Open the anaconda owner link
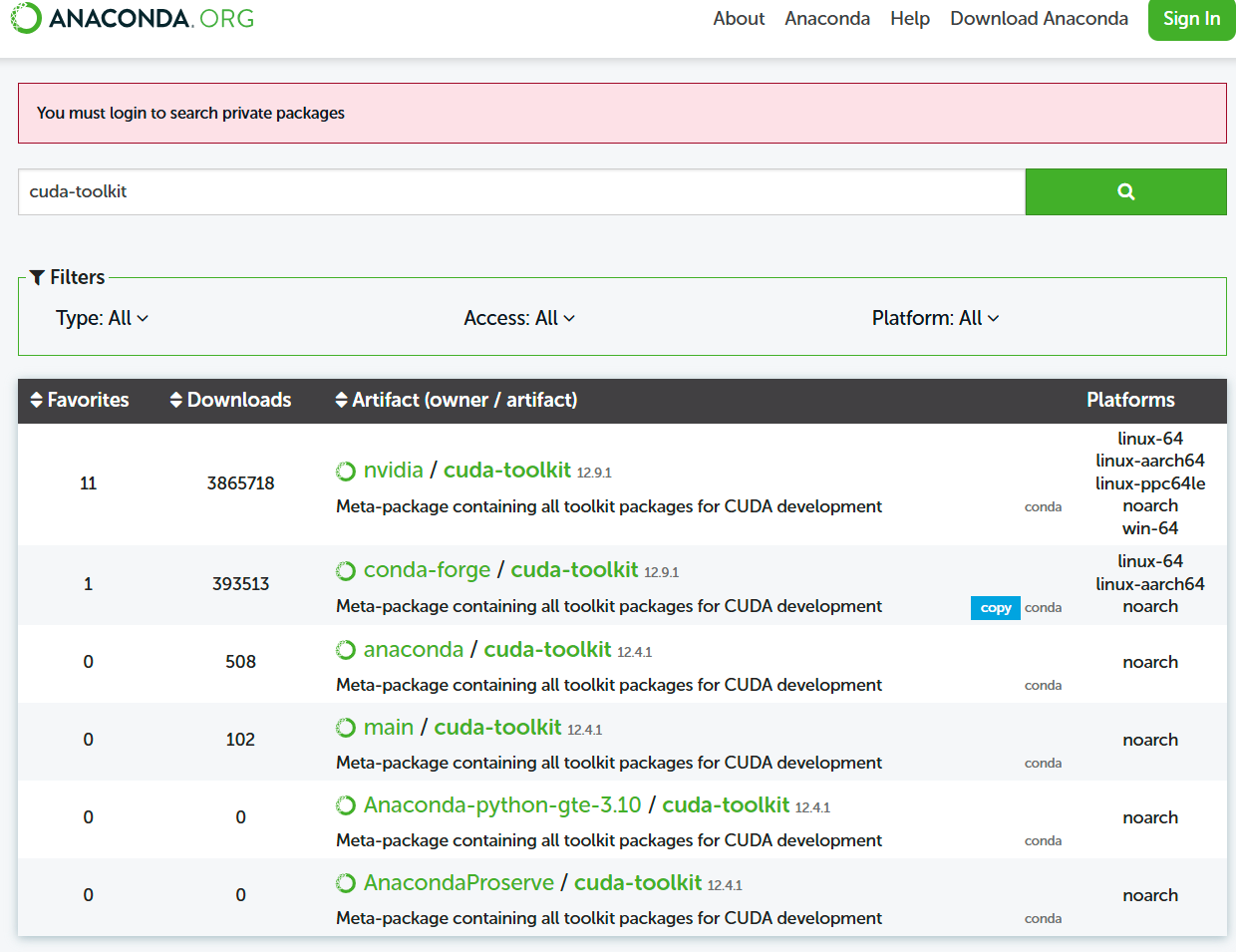This screenshot has width=1236, height=952. tap(414, 650)
